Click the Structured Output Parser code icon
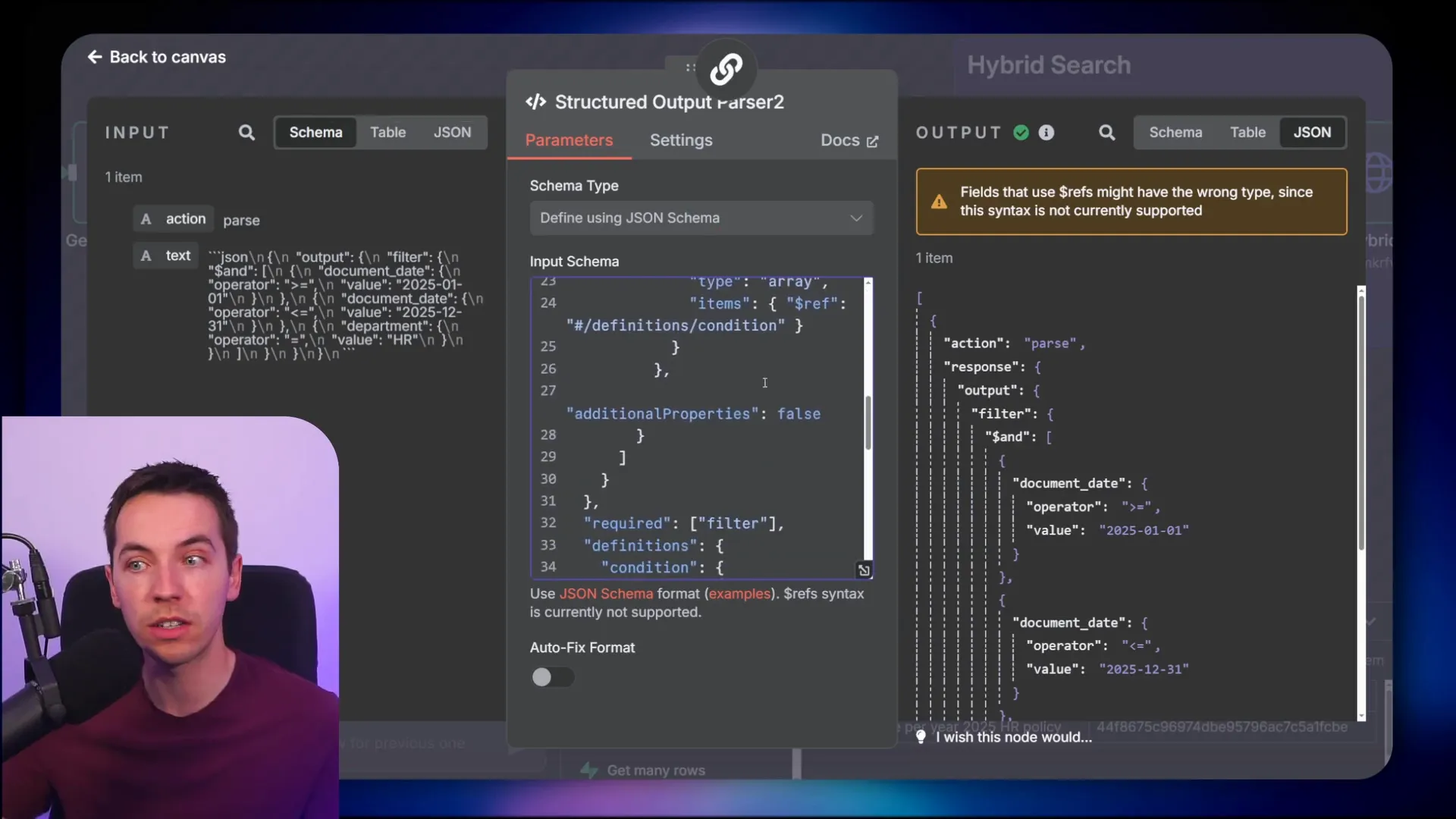 (x=536, y=102)
